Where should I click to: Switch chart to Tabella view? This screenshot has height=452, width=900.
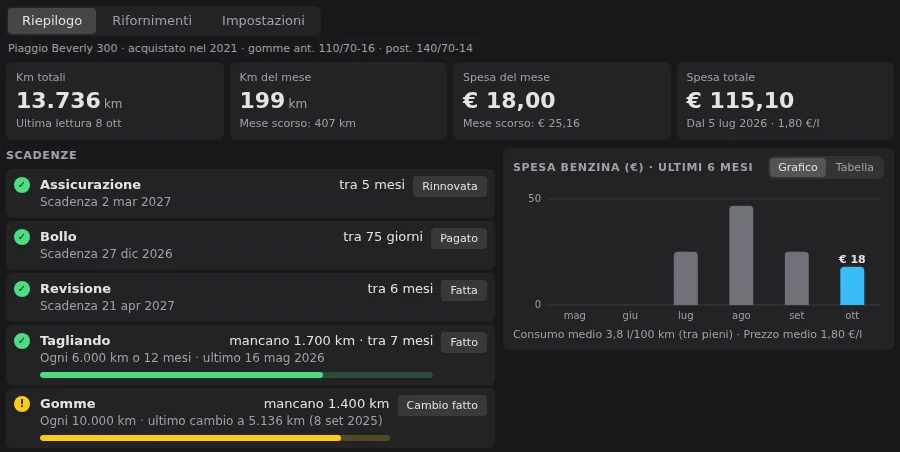pyautogui.click(x=854, y=167)
